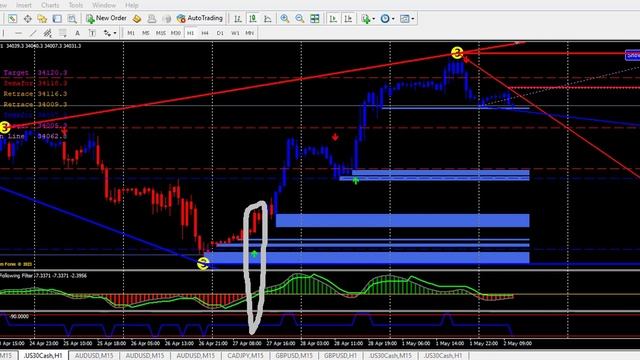Open the Window menu

tap(104, 5)
